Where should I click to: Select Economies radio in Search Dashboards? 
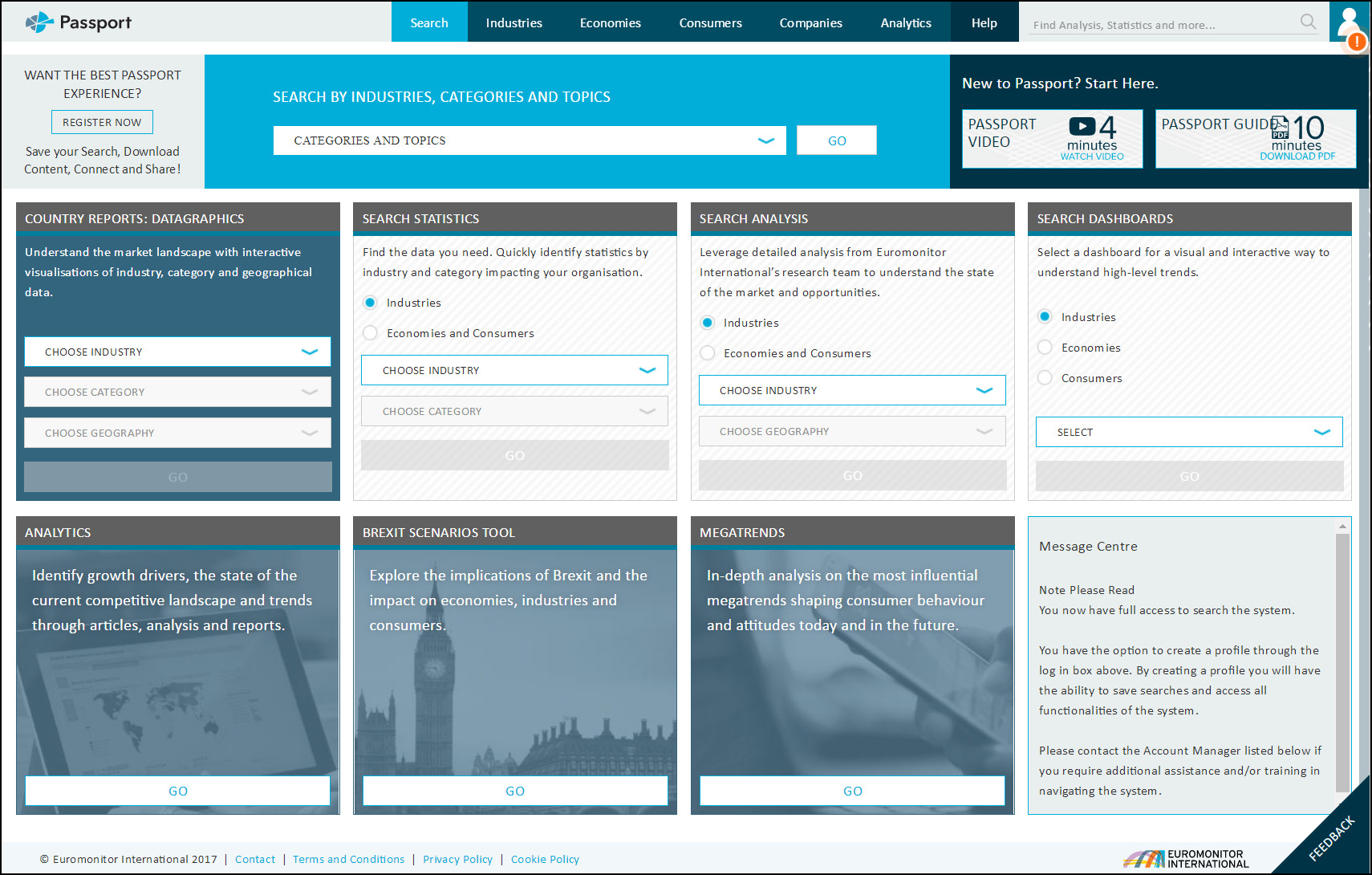[x=1045, y=348]
